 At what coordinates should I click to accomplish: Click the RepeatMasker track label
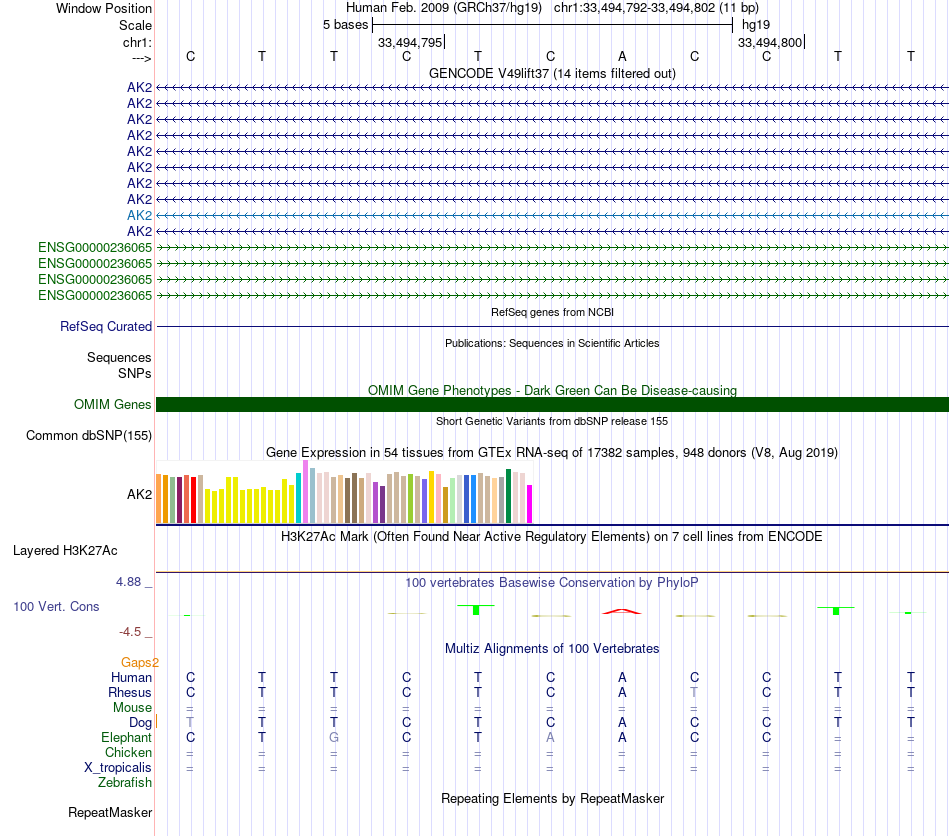pyautogui.click(x=110, y=812)
